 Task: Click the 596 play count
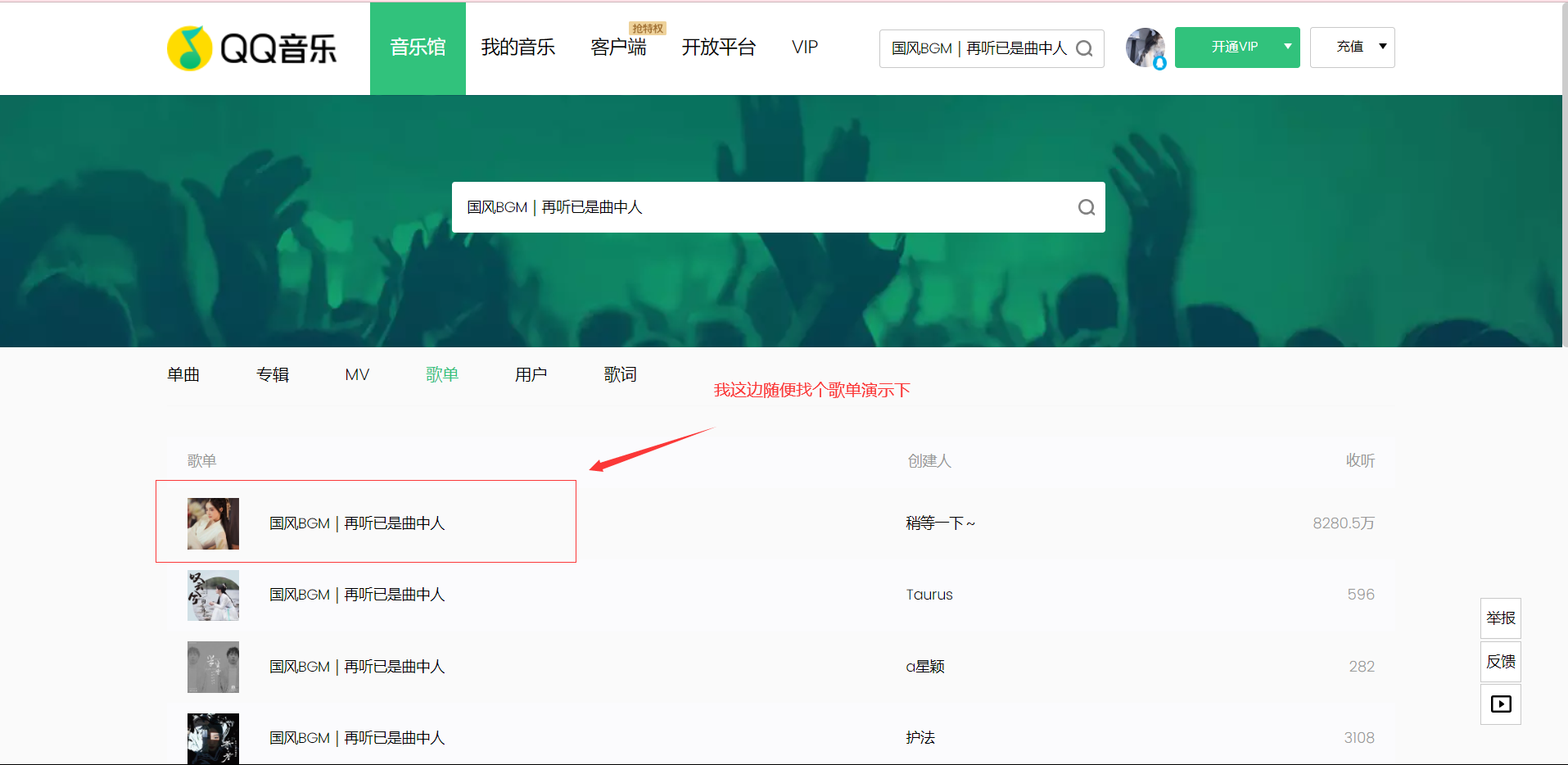[x=1361, y=595]
